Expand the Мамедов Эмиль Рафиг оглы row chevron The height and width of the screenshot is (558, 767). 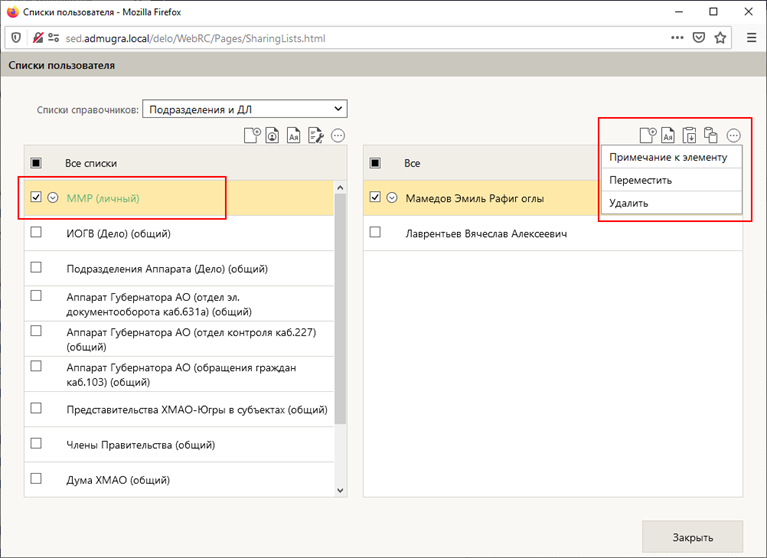(392, 198)
